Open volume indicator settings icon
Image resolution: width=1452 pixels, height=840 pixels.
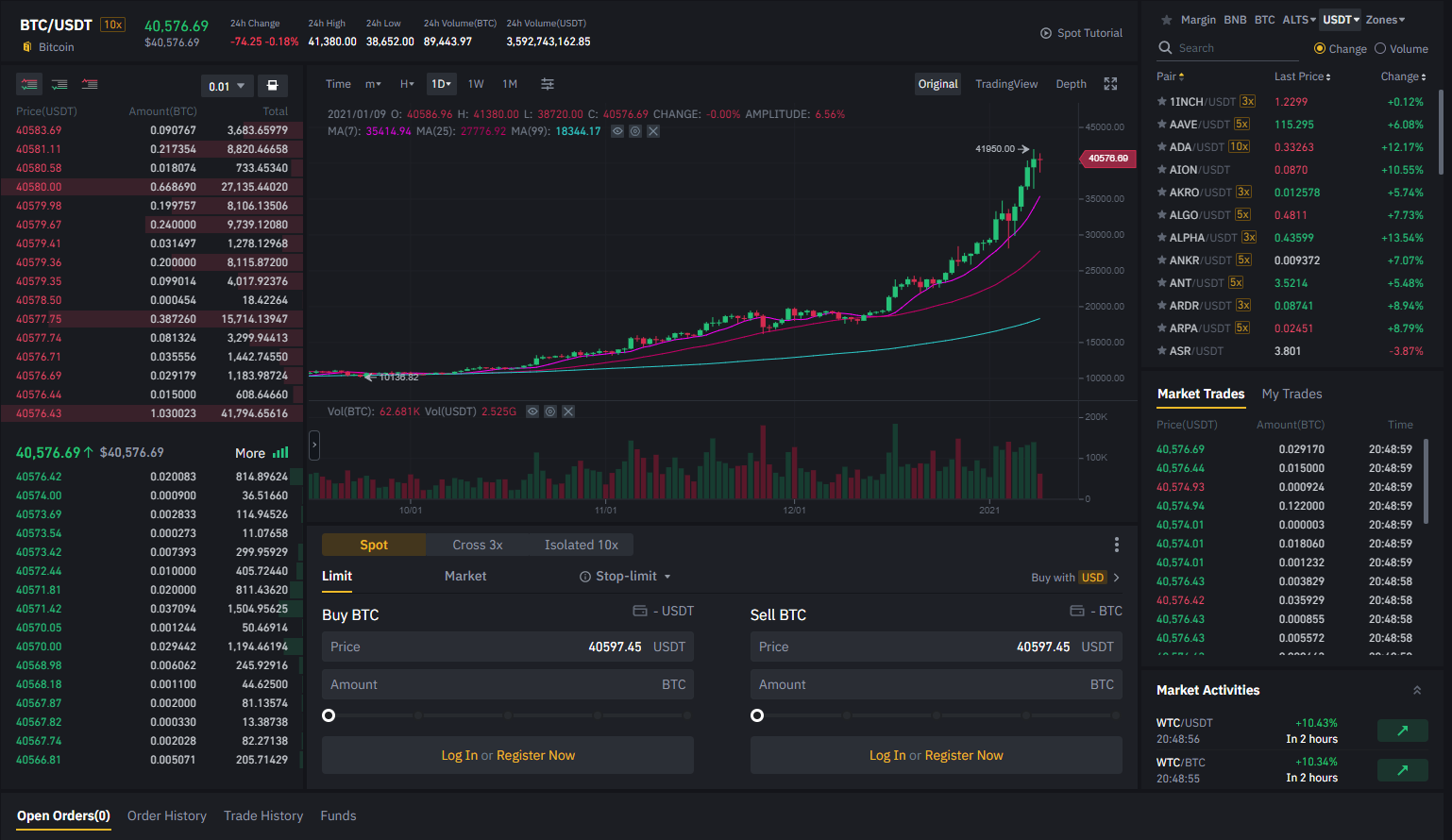[x=550, y=412]
